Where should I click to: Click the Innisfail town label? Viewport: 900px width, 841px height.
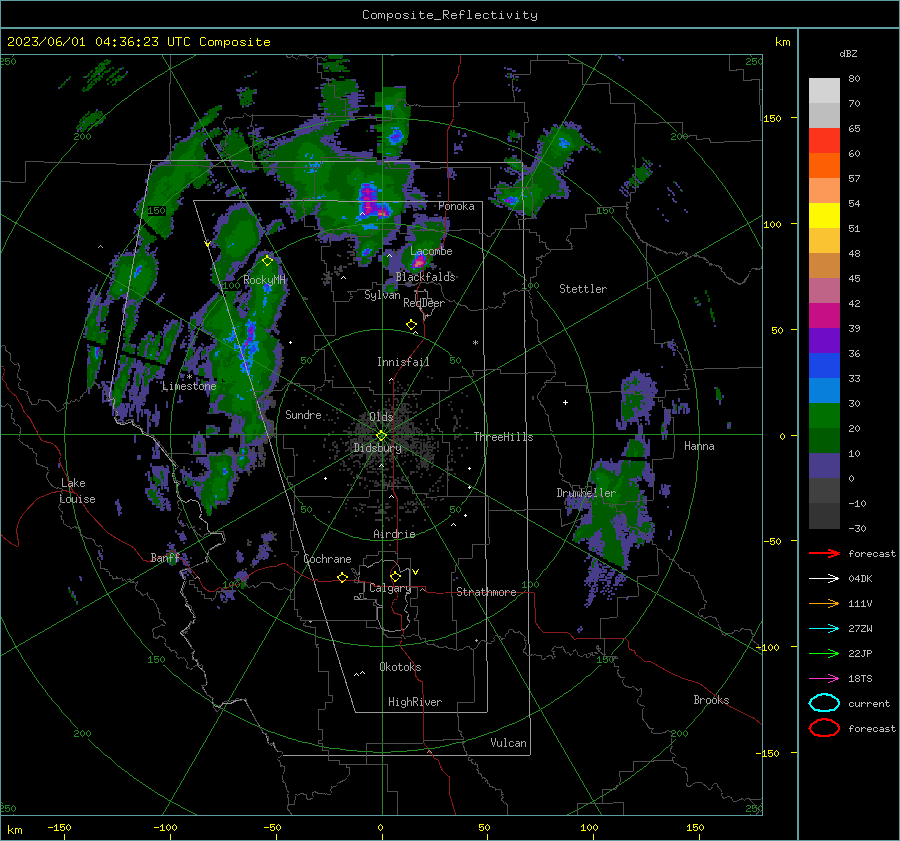click(403, 362)
